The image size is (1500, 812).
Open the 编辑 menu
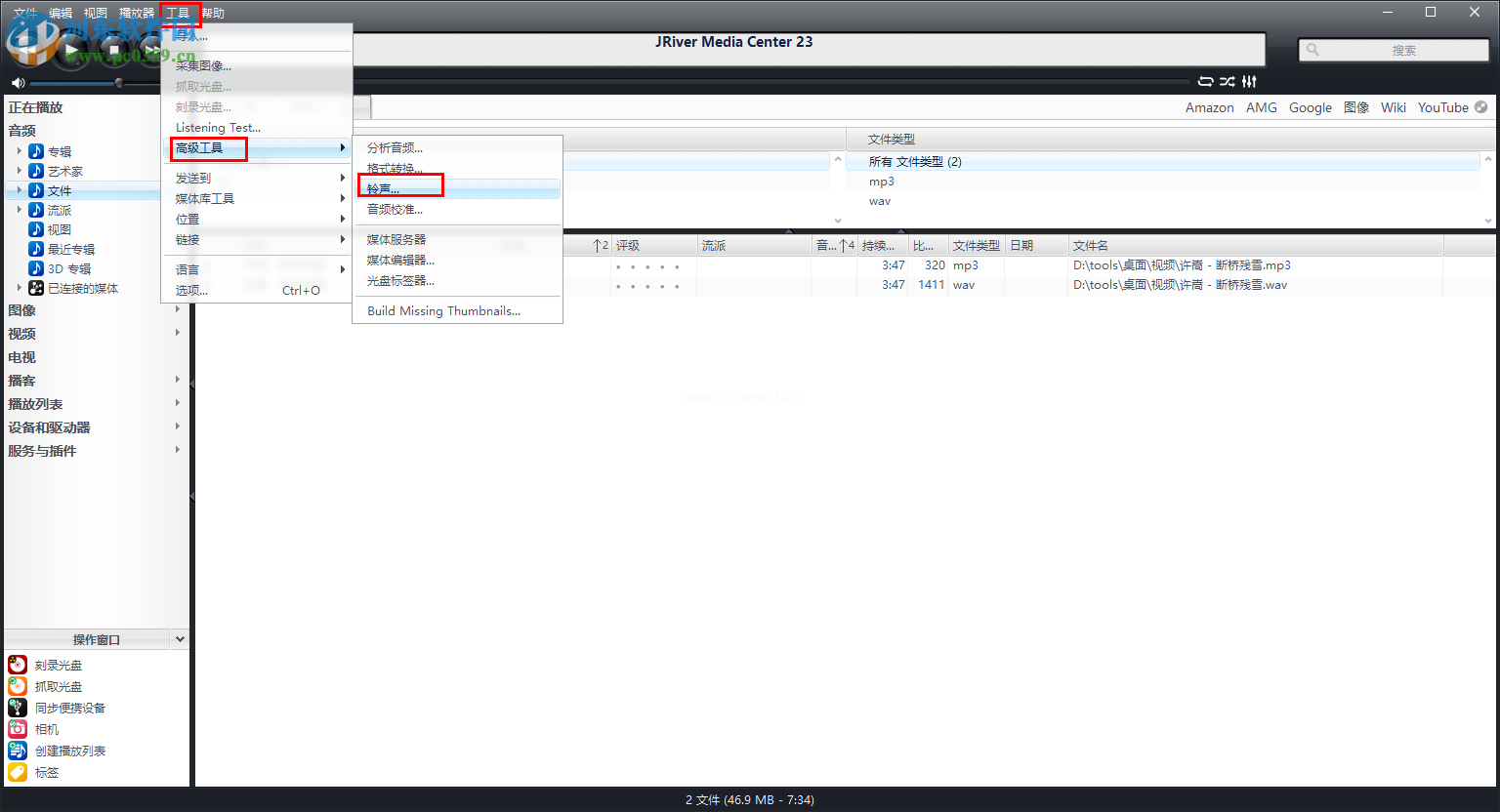click(x=61, y=13)
